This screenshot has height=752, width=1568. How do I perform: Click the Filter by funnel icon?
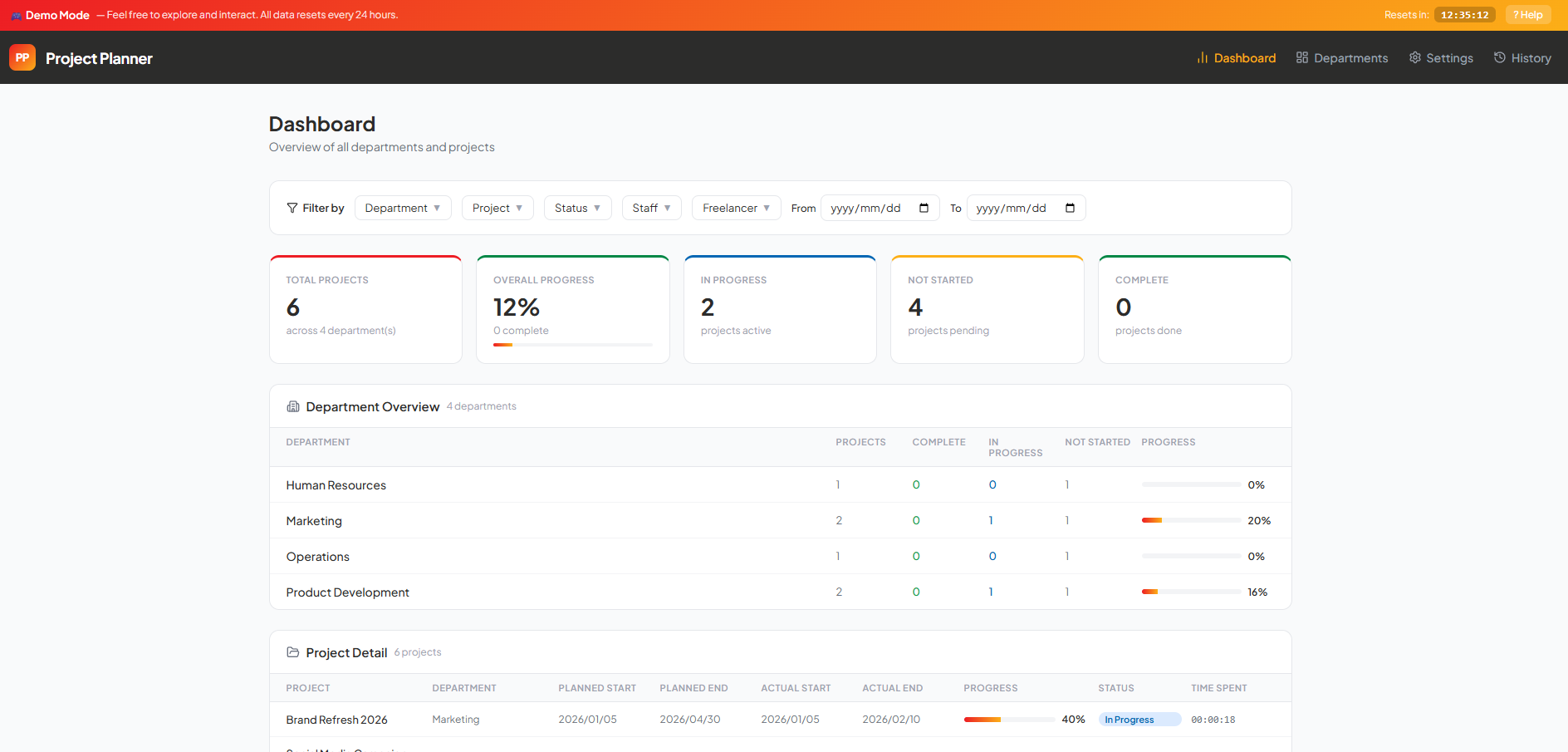pyautogui.click(x=292, y=208)
